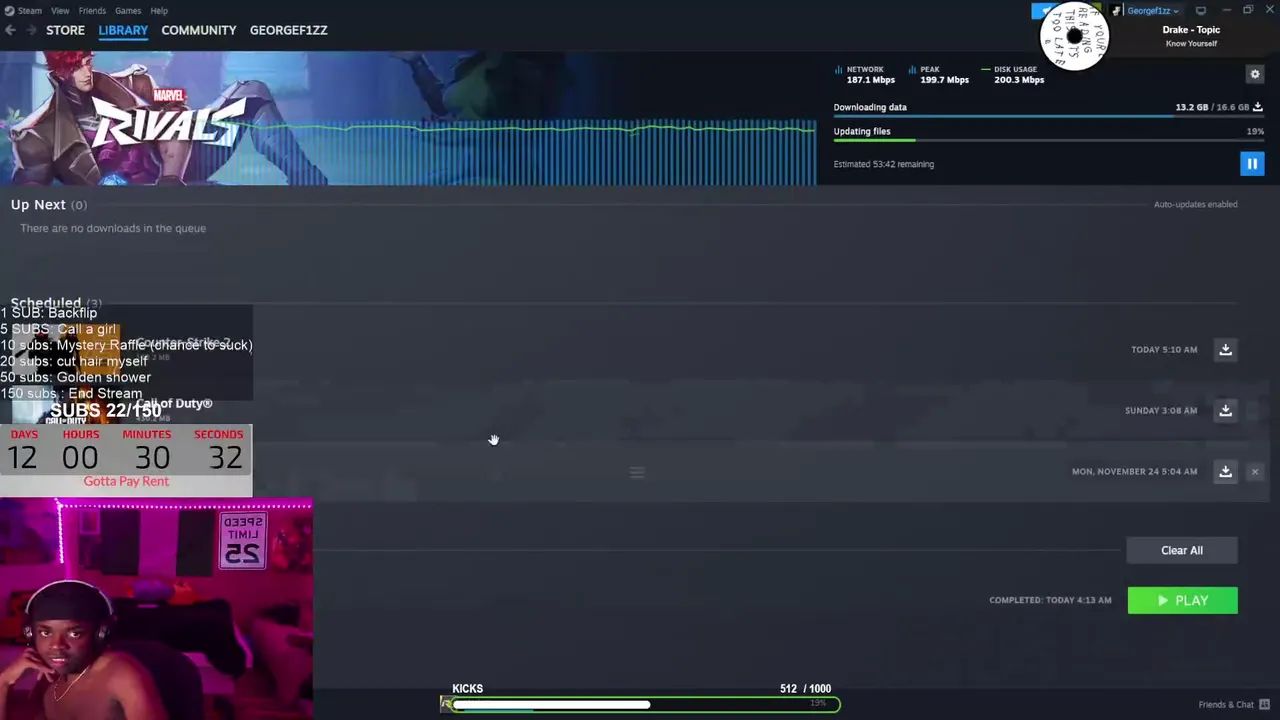Click the KICKS goal progress bar

tap(640, 704)
